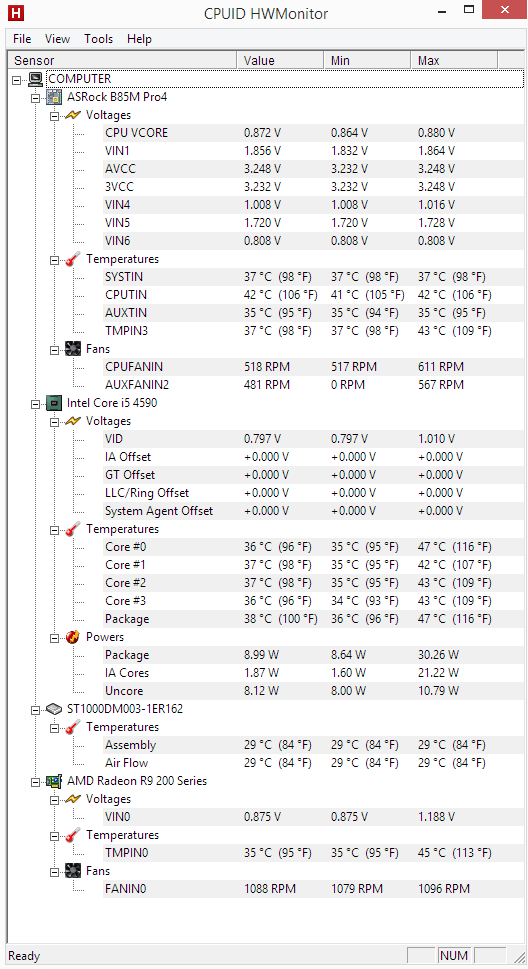528x969 pixels.
Task: Click the Intel Core i5 4590 chip icon
Action: click(x=54, y=403)
